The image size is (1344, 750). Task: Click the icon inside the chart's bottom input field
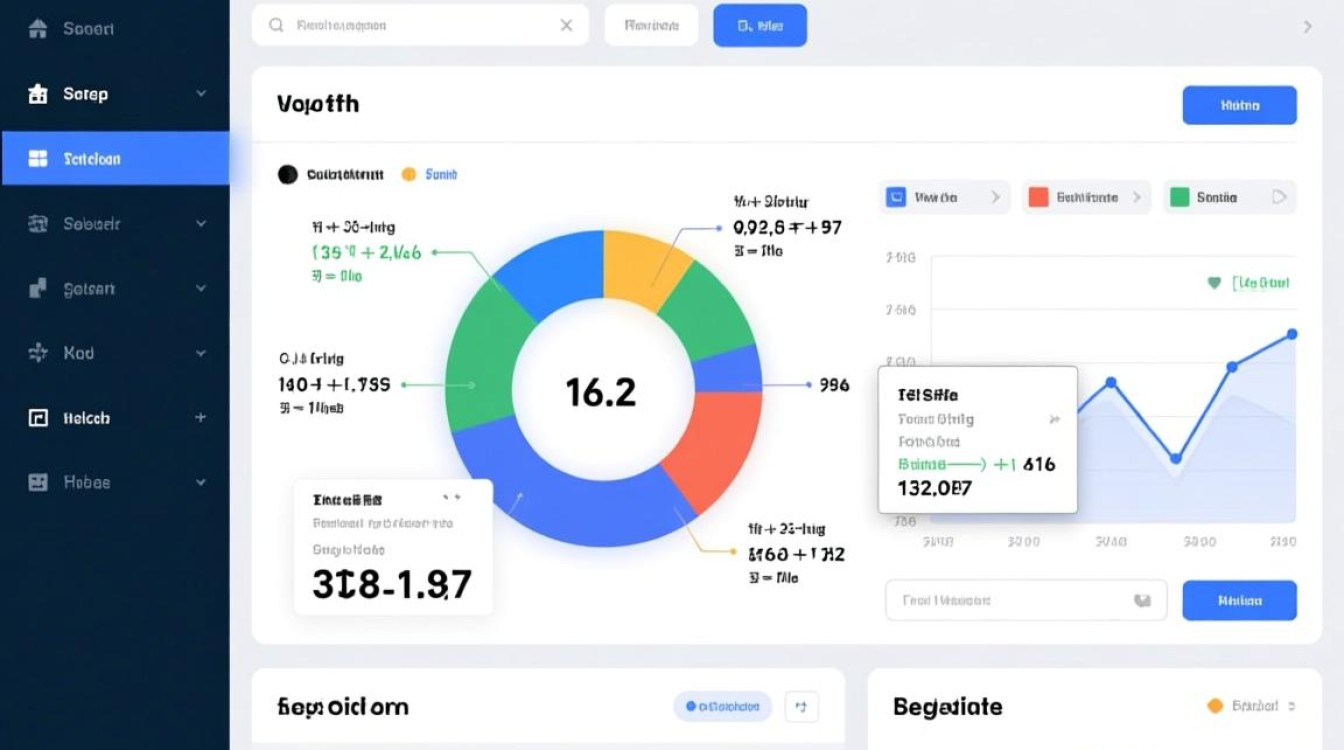click(x=1141, y=601)
